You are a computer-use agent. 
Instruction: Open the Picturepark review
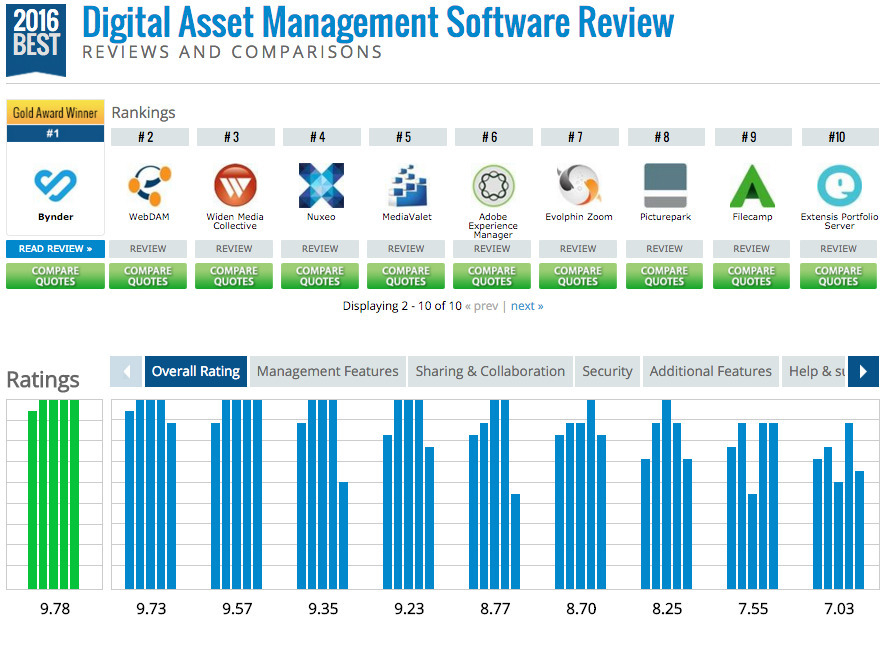click(x=664, y=249)
